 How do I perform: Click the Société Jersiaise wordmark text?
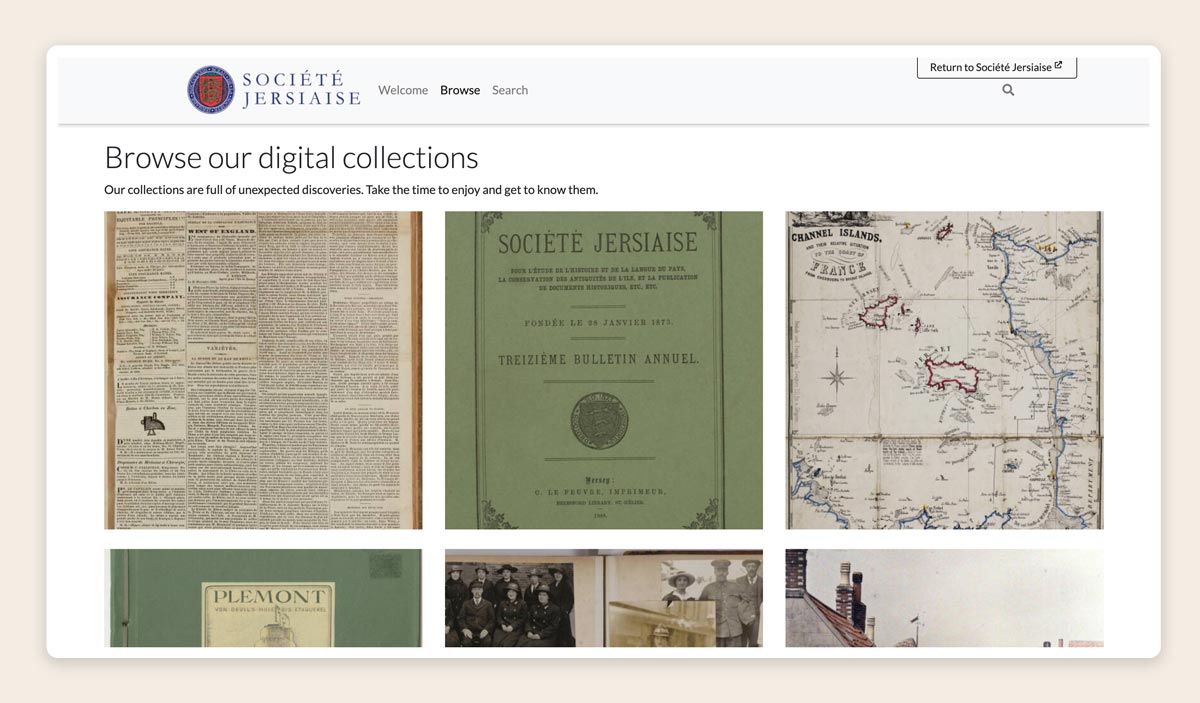point(301,90)
